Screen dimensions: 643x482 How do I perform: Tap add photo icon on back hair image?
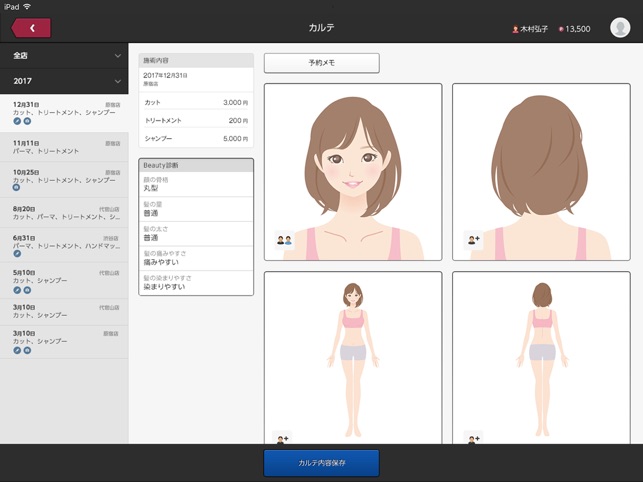[473, 241]
